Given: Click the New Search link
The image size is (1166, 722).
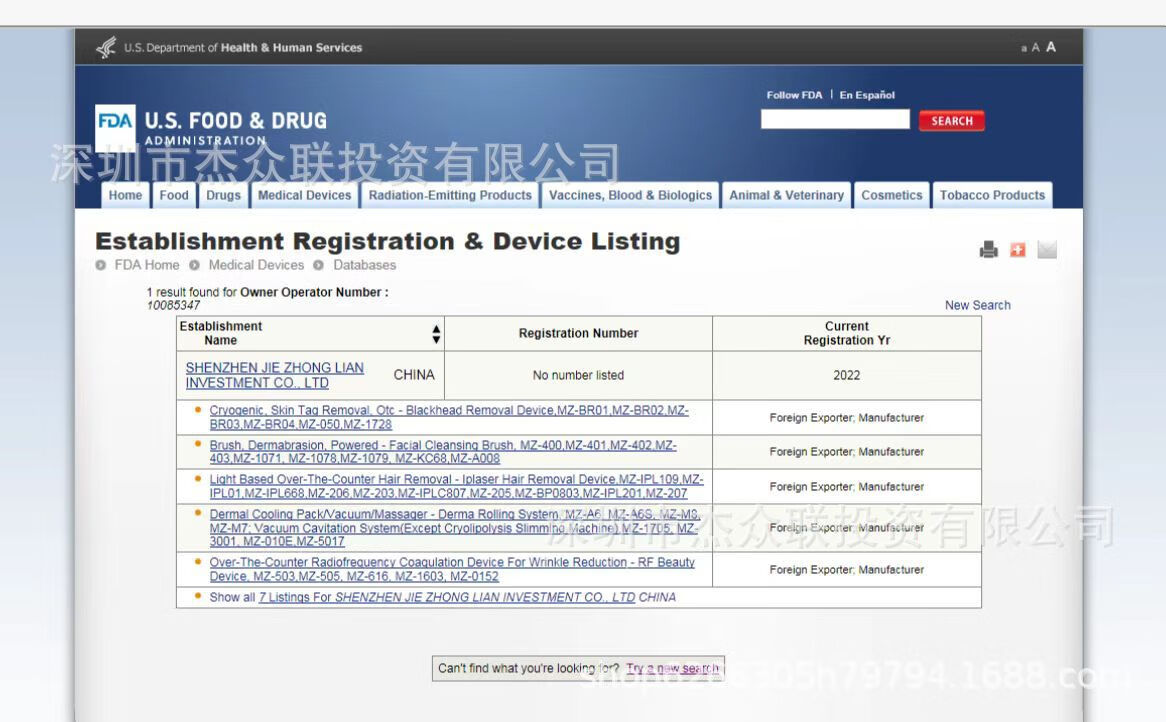Looking at the screenshot, I should [x=977, y=305].
